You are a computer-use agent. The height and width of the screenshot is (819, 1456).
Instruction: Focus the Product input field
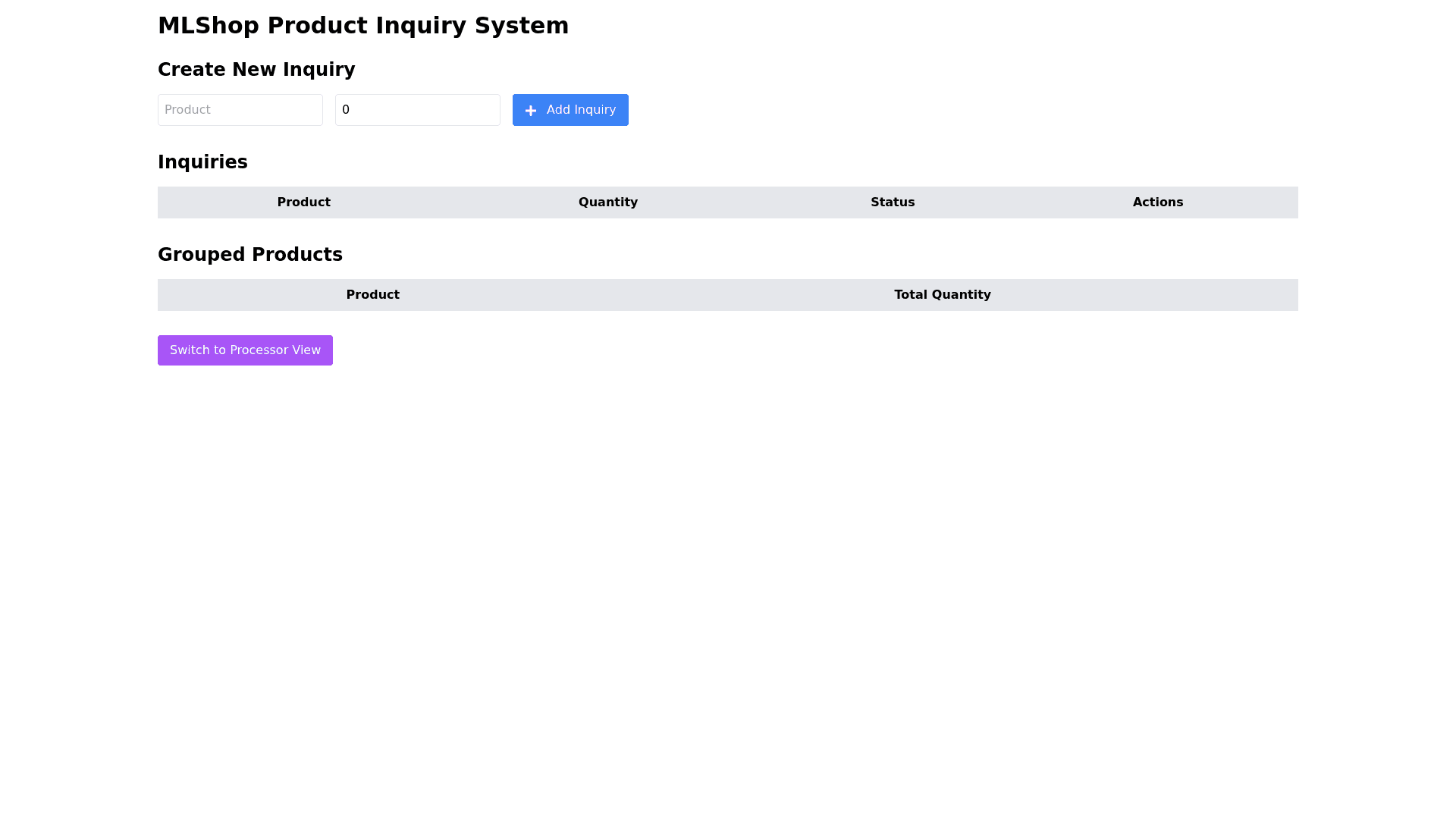coord(240,110)
